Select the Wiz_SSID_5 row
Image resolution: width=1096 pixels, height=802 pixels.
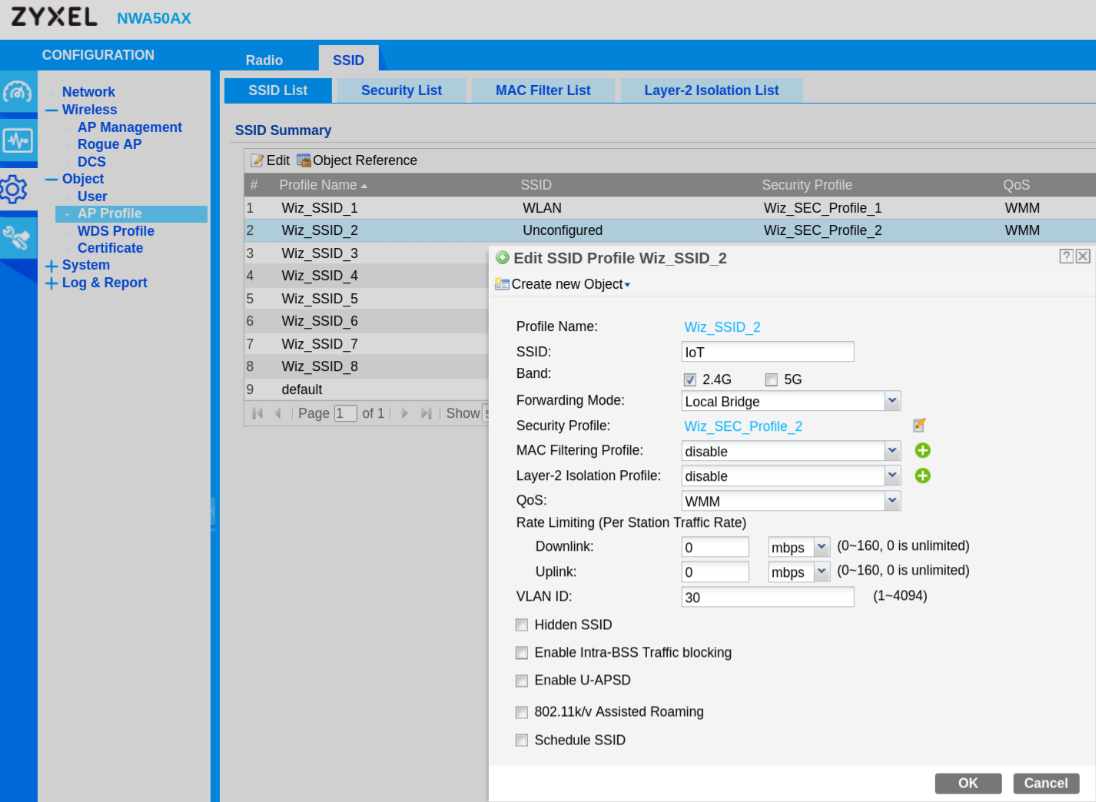tap(366, 299)
